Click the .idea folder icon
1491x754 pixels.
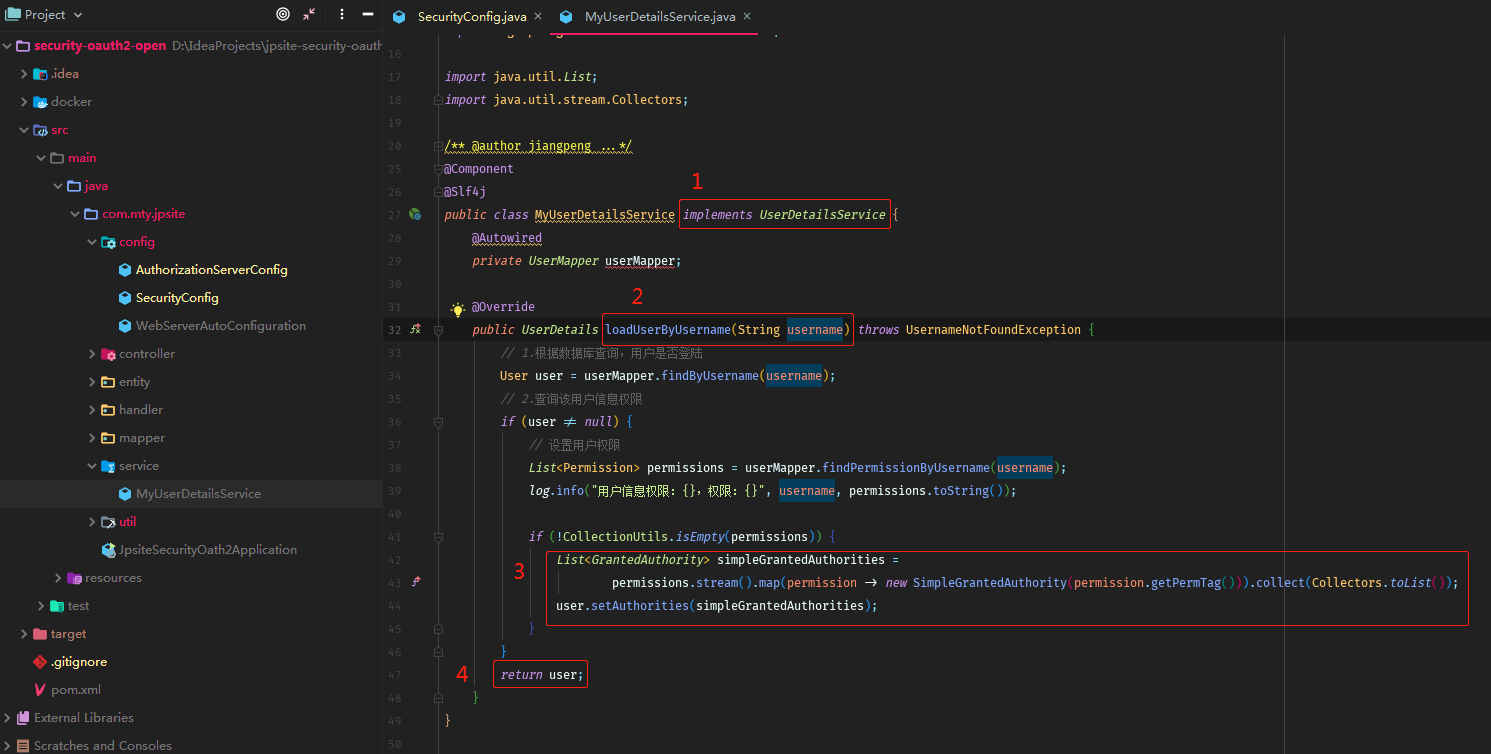click(x=41, y=74)
